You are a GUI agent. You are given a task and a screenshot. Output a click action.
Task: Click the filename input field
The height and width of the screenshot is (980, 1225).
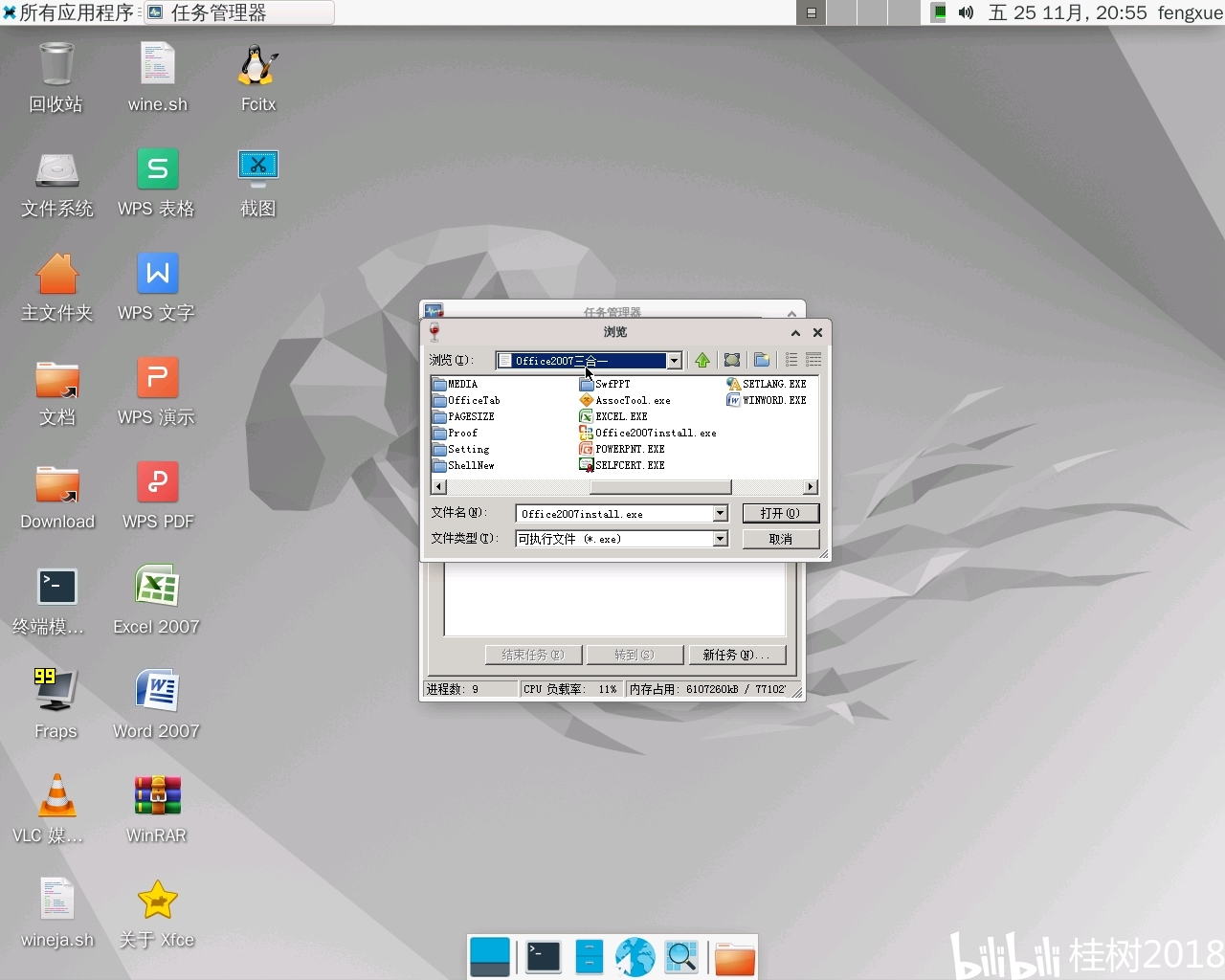click(x=614, y=514)
